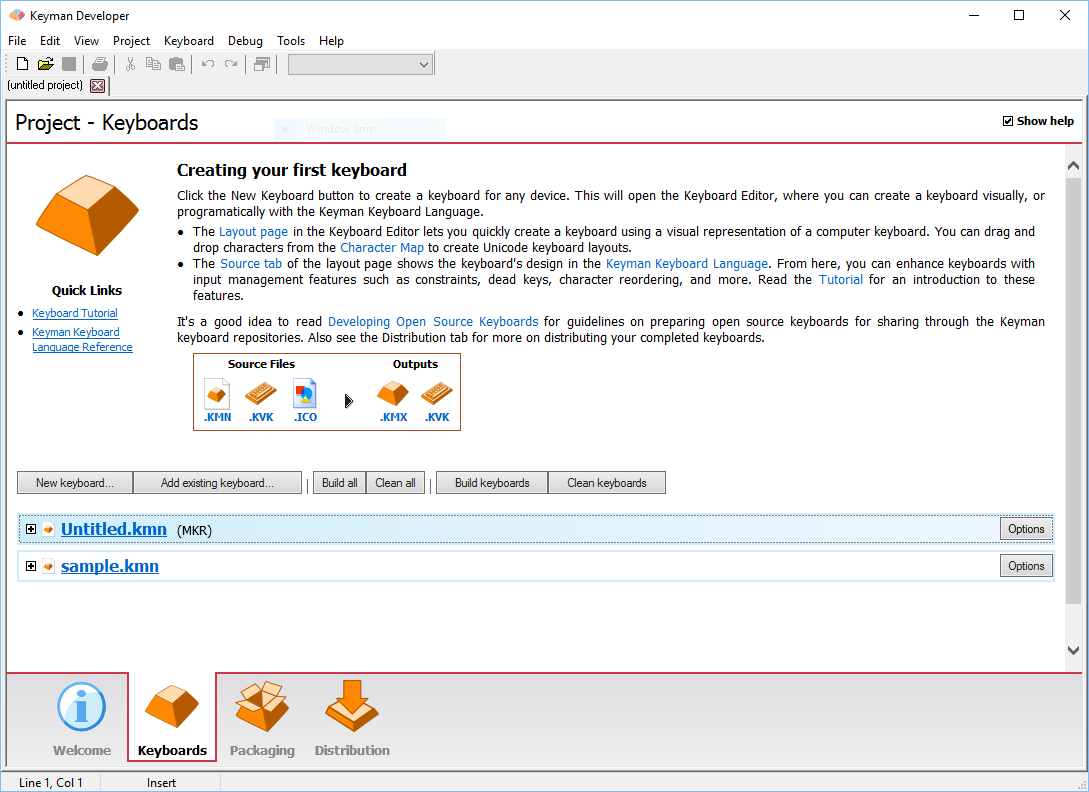Open the Packaging box tab
Viewport: 1089px width, 792px height.
262,720
